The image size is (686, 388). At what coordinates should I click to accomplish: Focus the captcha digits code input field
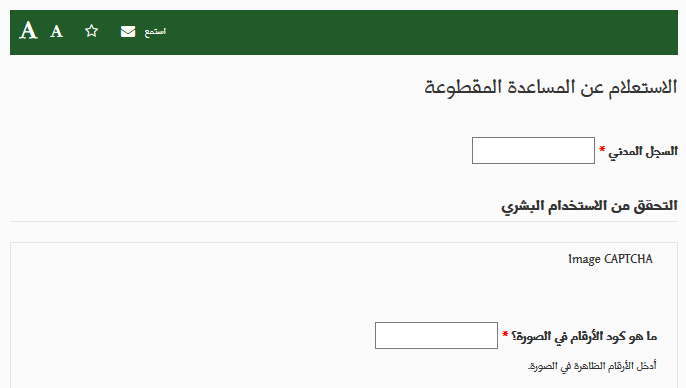pos(436,336)
